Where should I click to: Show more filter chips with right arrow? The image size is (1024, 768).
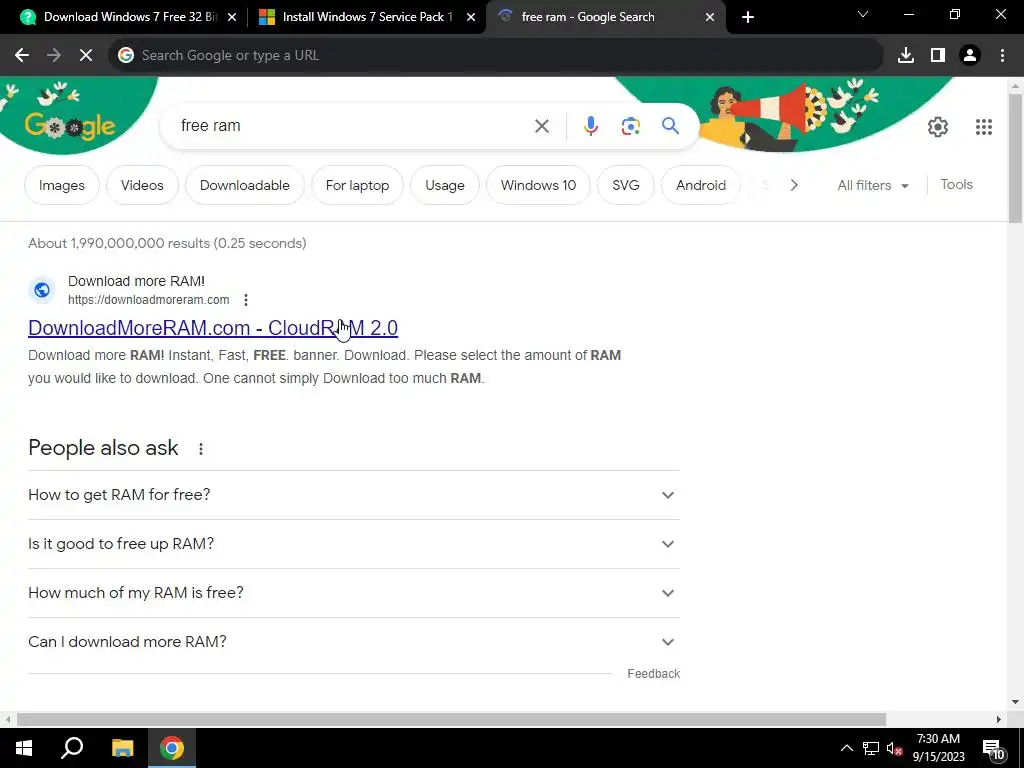click(x=793, y=185)
